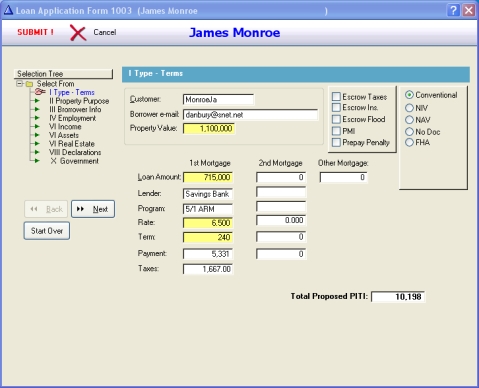The image size is (479, 388).
Task: Click the Back button
Action: coord(46,209)
